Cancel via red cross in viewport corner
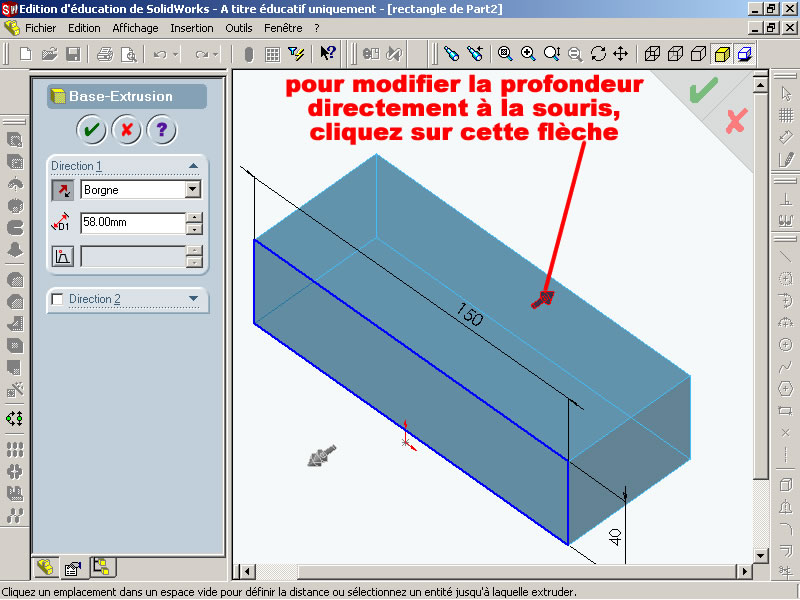 (x=736, y=121)
